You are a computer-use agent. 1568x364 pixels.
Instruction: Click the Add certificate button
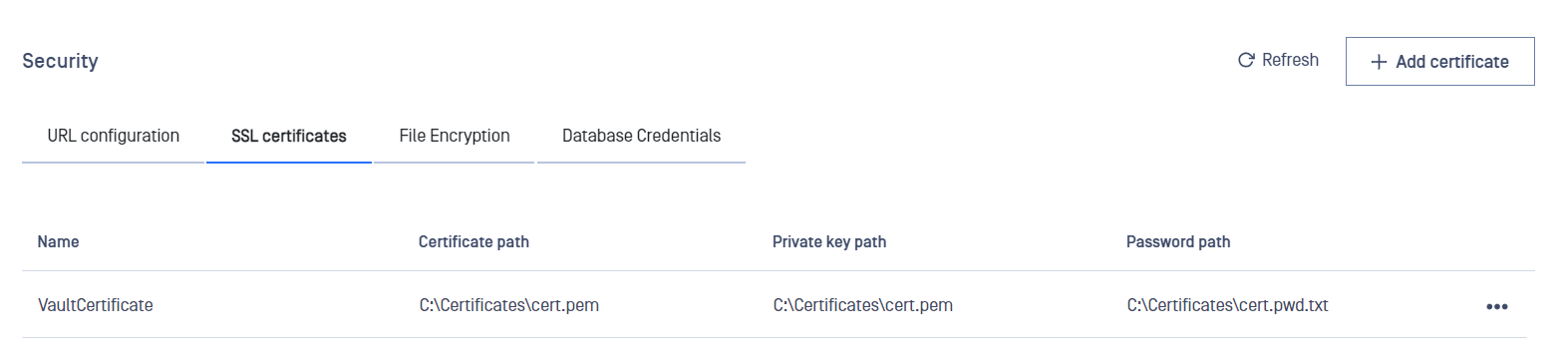(1439, 62)
